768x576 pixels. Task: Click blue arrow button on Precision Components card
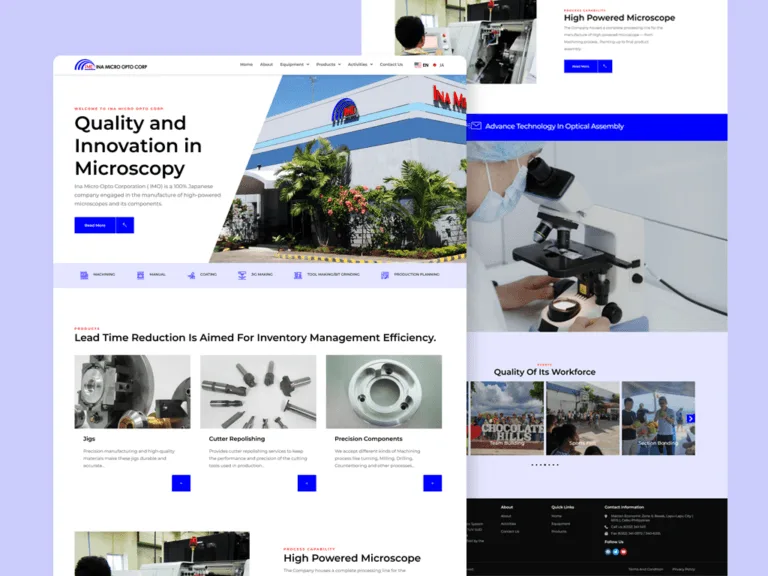(432, 483)
